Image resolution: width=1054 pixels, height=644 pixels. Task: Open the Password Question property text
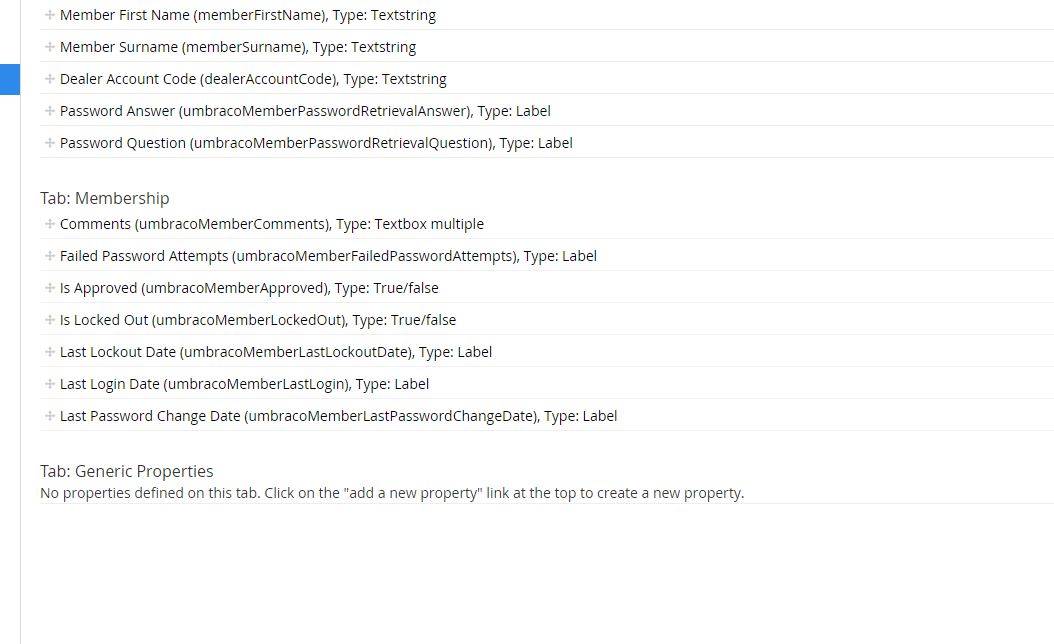pos(316,143)
